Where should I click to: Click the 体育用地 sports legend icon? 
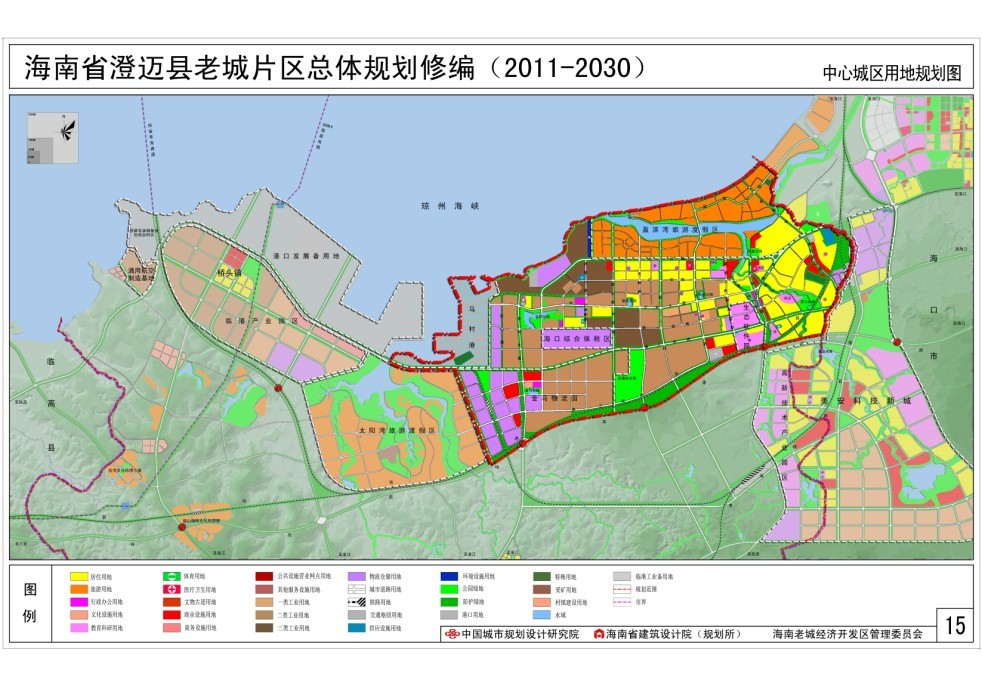coord(173,577)
